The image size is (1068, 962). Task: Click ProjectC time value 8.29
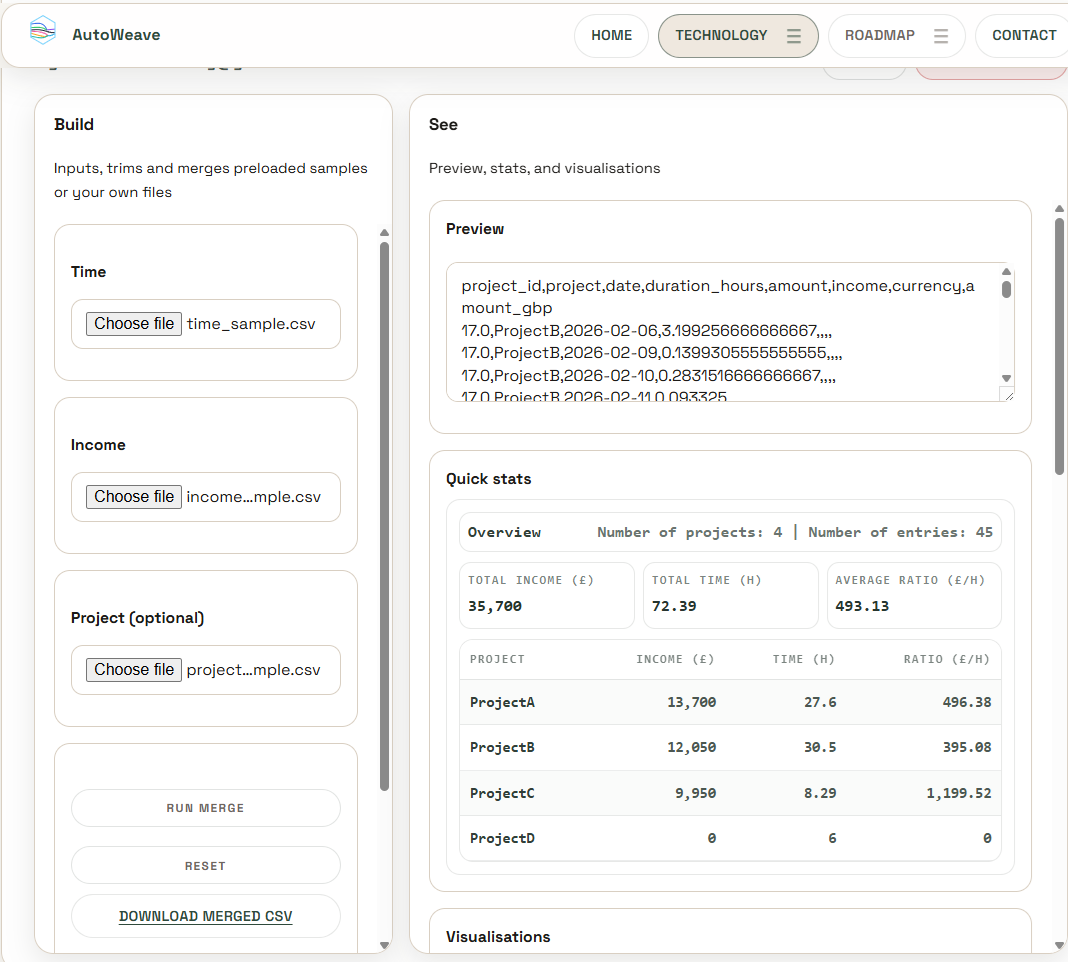819,793
